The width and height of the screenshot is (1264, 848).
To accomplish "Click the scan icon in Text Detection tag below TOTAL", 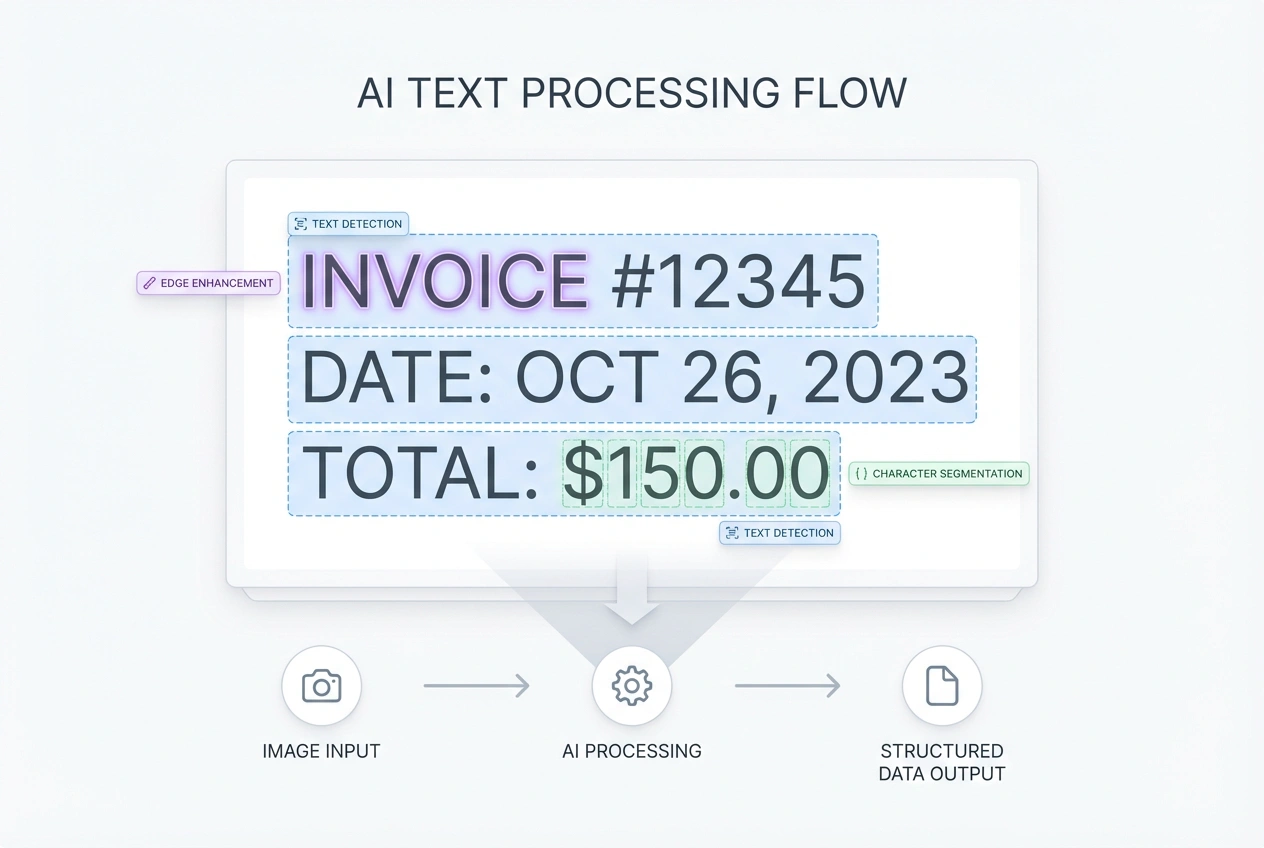I will tap(732, 533).
